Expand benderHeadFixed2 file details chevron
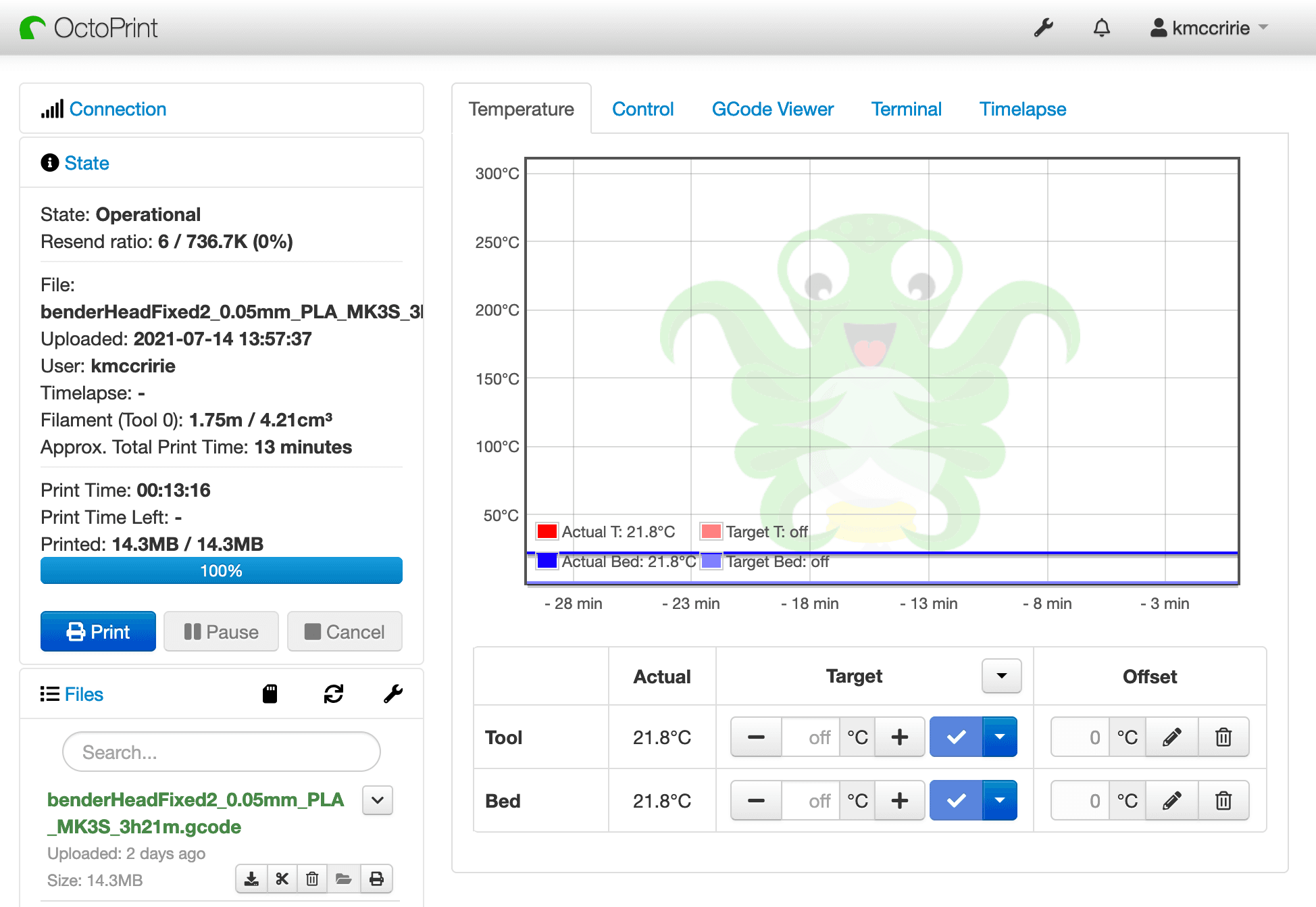This screenshot has height=907, width=1316. [x=378, y=800]
